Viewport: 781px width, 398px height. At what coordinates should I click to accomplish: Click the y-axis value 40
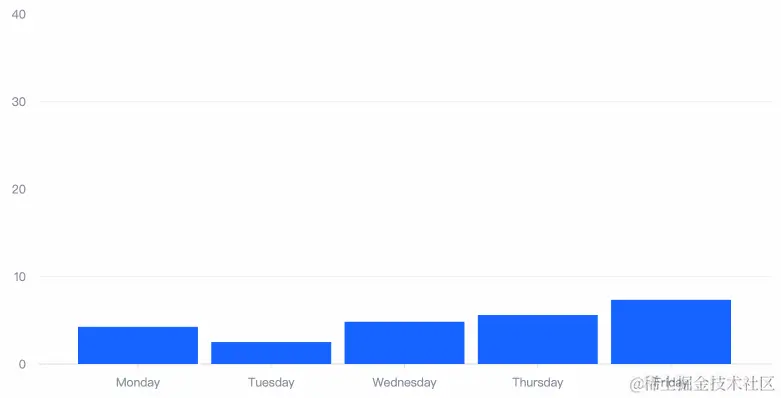click(18, 14)
